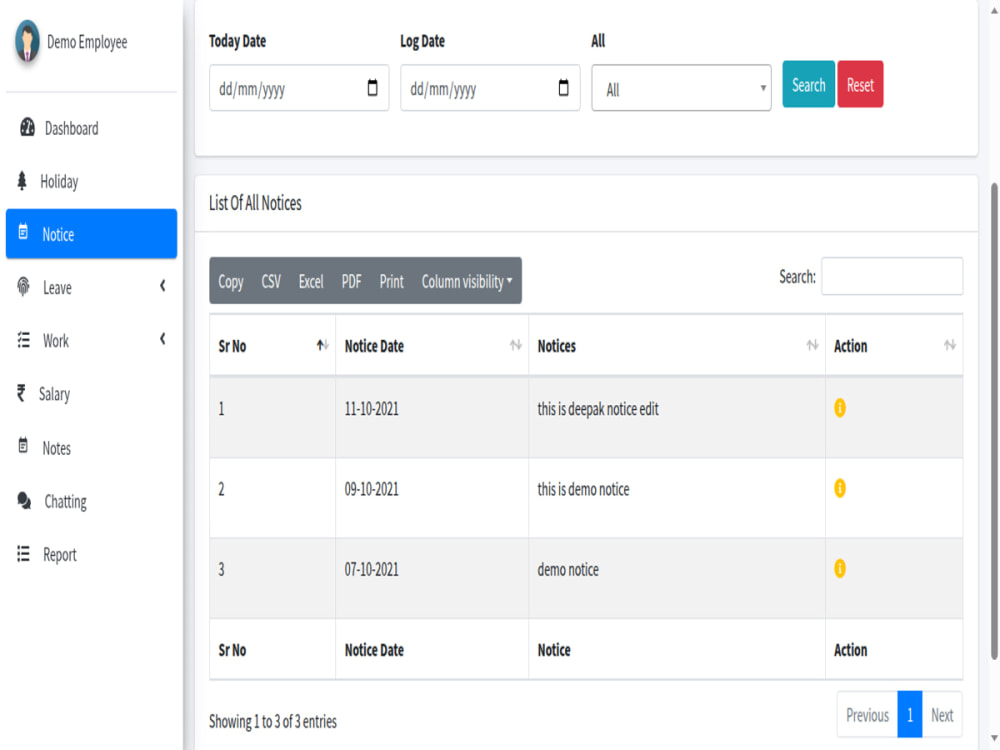Click the red Reset button

(x=860, y=84)
